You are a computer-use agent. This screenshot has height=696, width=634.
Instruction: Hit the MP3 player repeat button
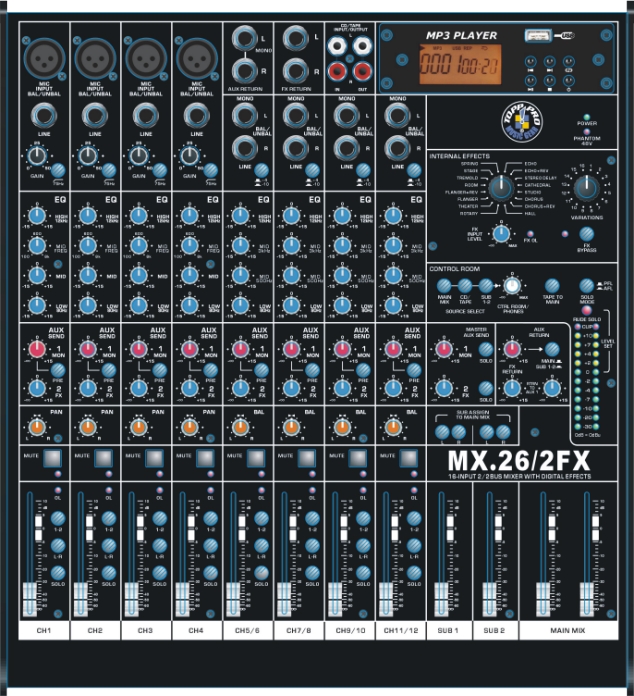pos(569,62)
